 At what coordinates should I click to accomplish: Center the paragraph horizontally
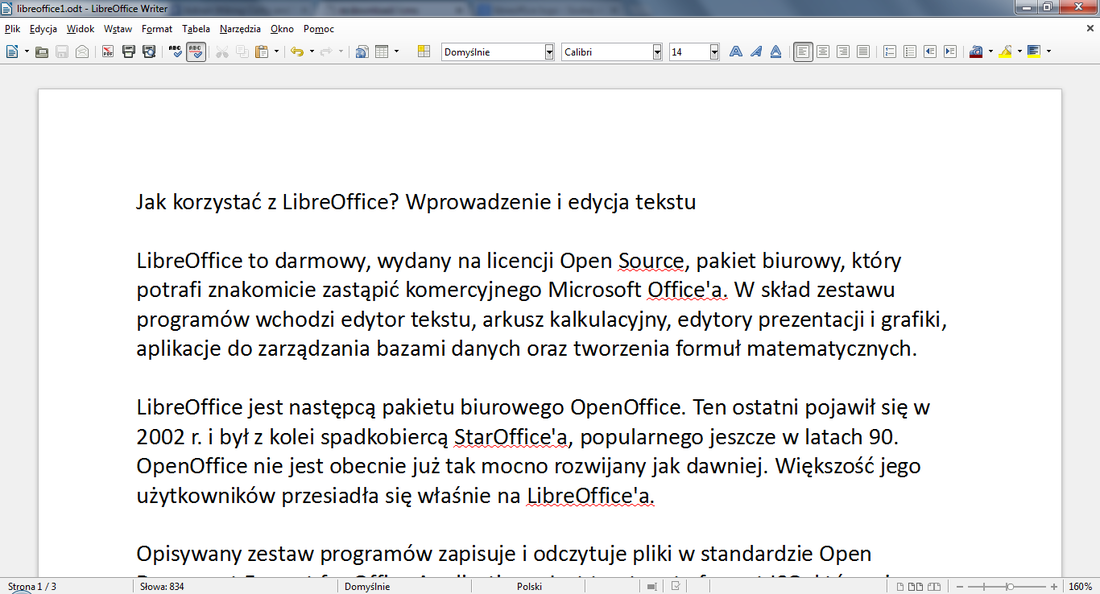(823, 51)
